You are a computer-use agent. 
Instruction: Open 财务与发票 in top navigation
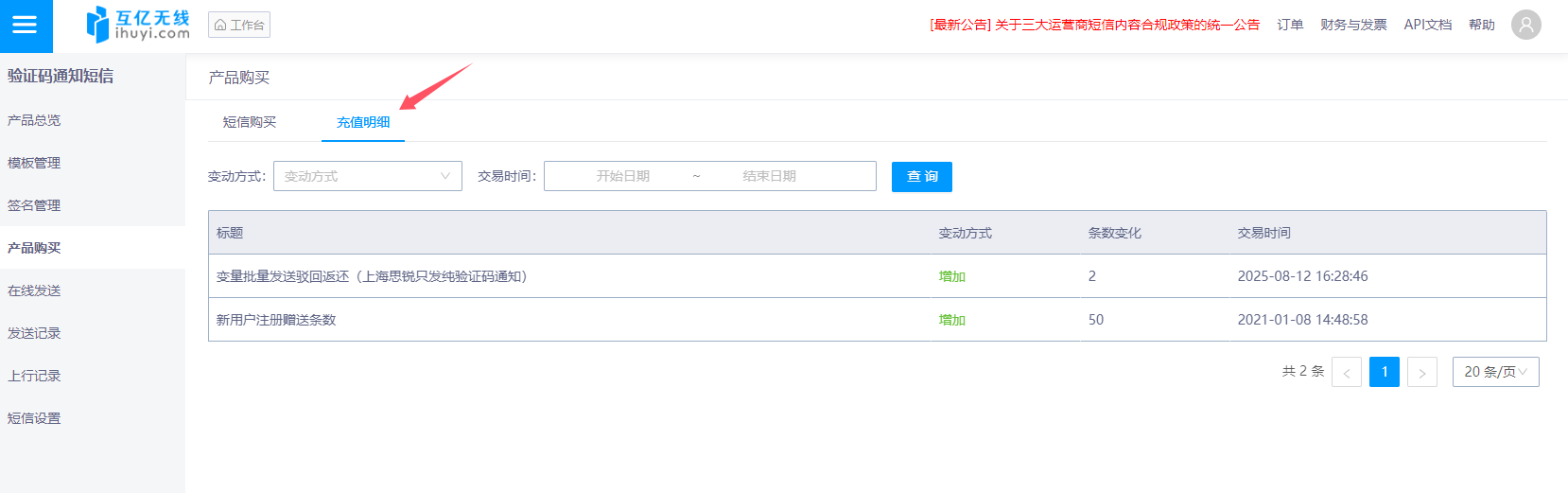pyautogui.click(x=1353, y=25)
